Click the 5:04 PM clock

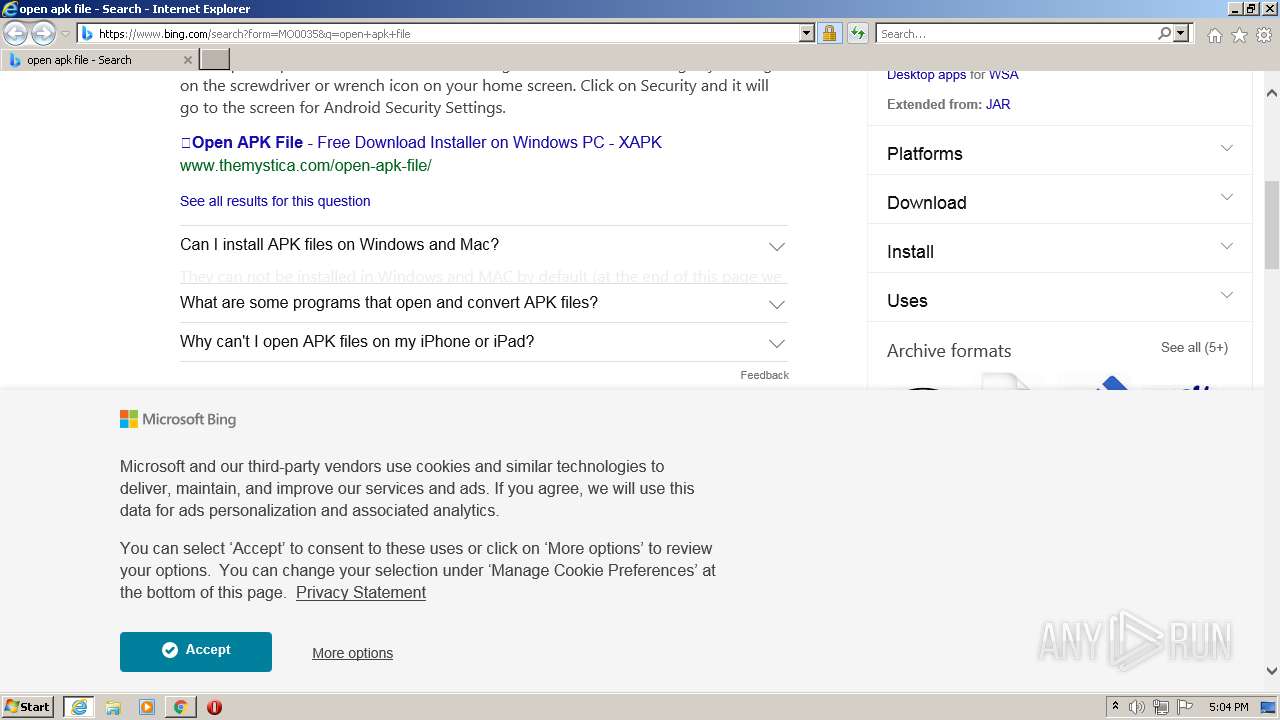click(1229, 707)
